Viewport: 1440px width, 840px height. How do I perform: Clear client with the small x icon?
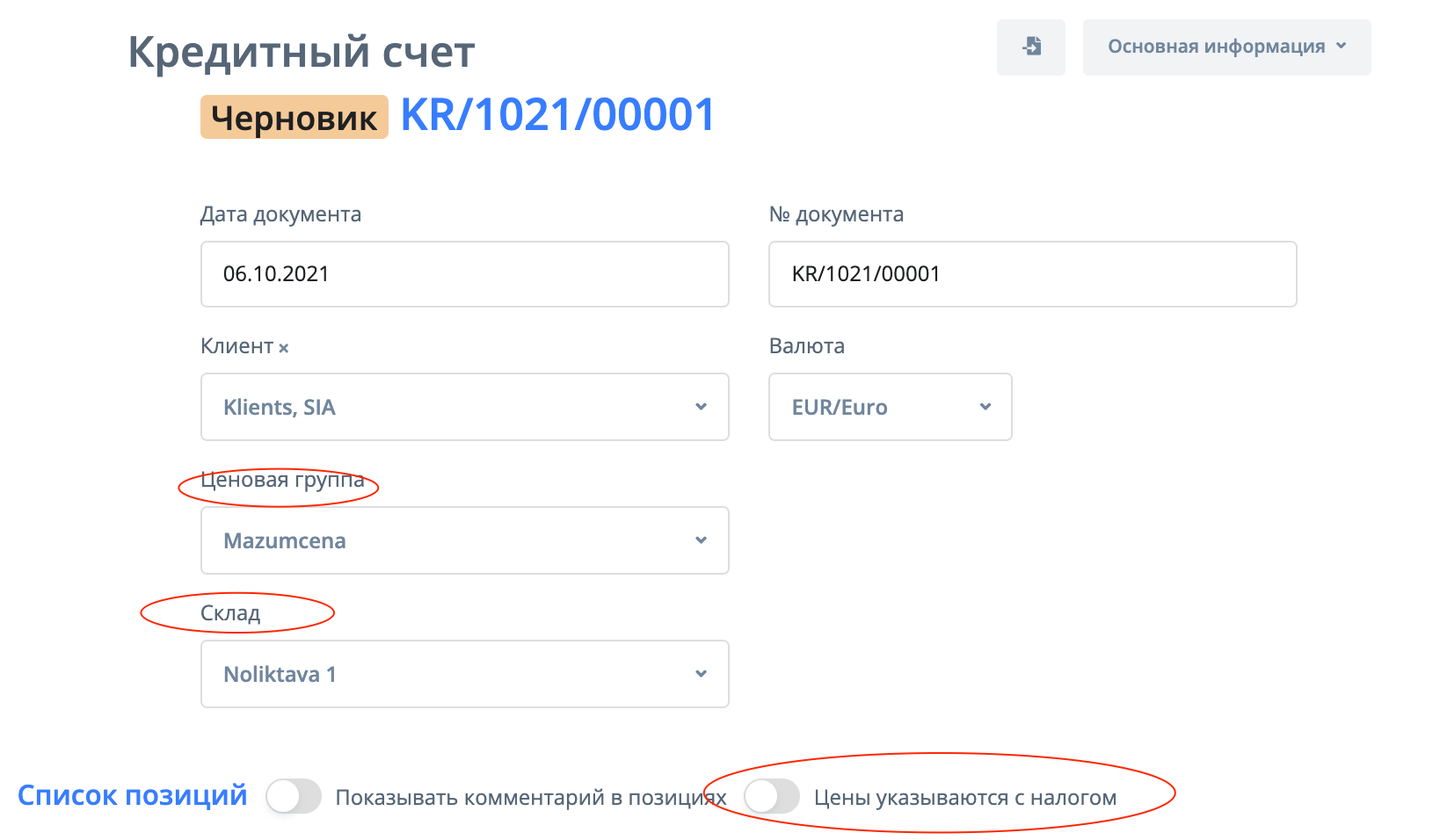pos(284,348)
